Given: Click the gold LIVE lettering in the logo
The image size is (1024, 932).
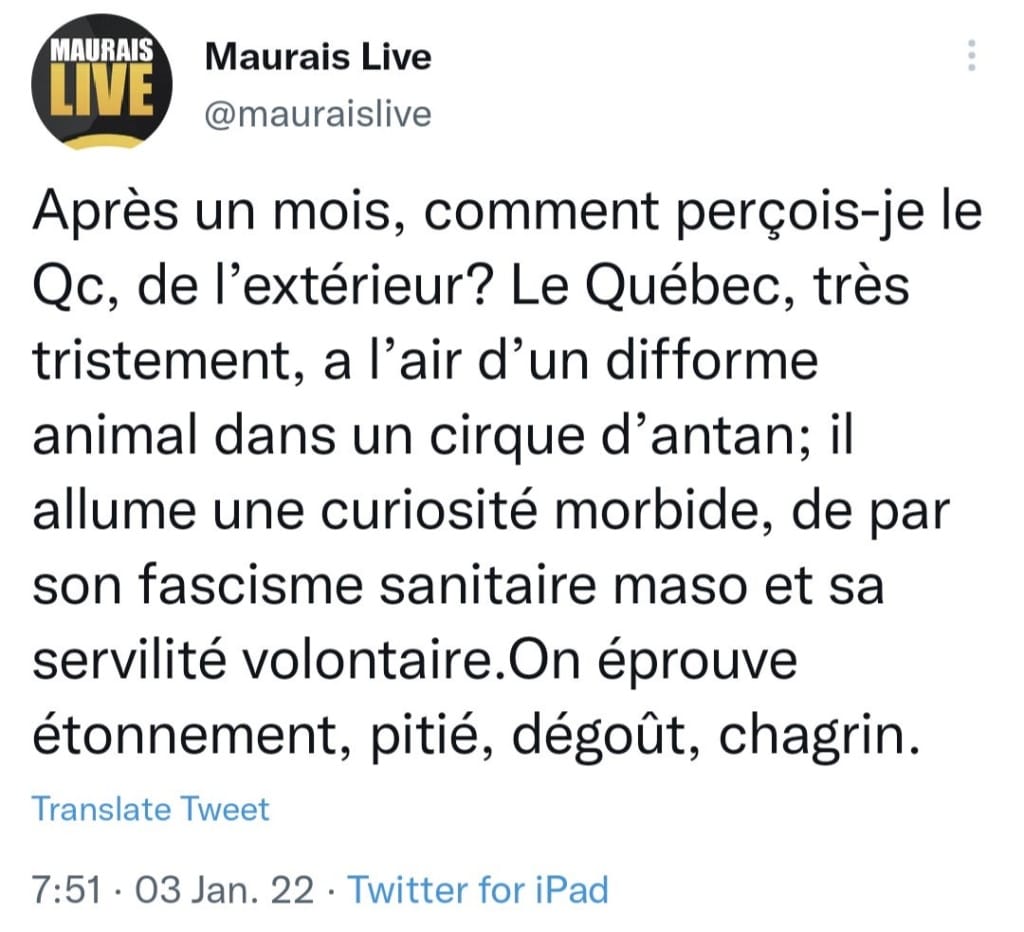Looking at the screenshot, I should [102, 91].
